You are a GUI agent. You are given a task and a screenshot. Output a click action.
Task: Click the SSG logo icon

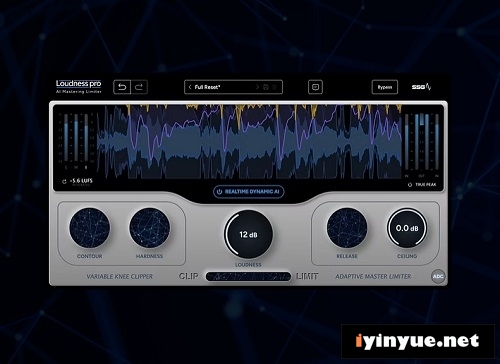coord(421,87)
